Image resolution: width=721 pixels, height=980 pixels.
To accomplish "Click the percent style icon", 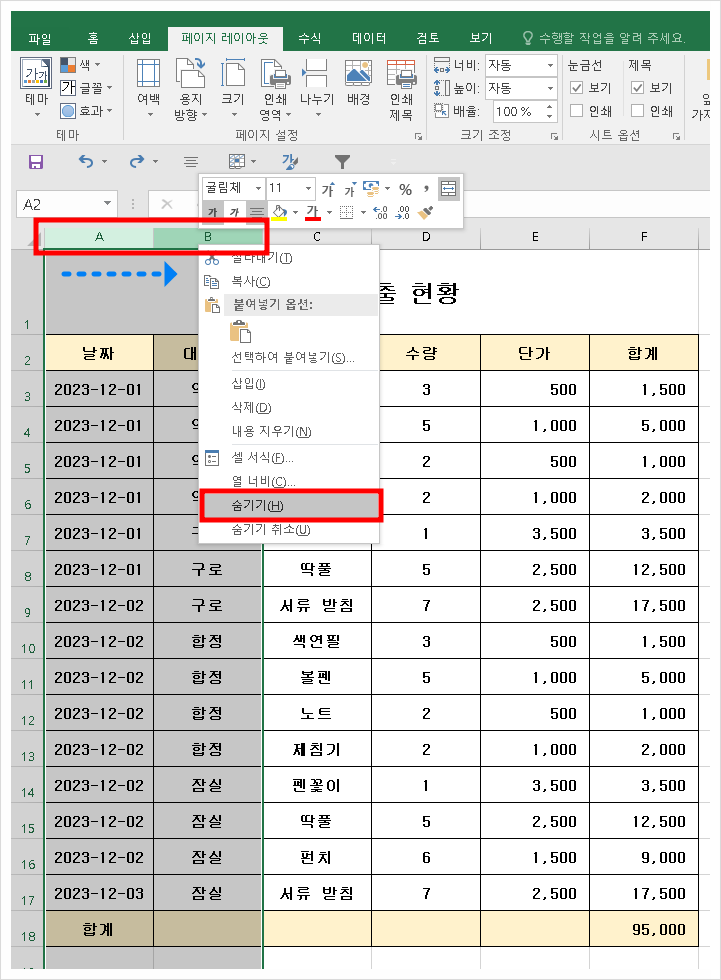I will pos(405,189).
